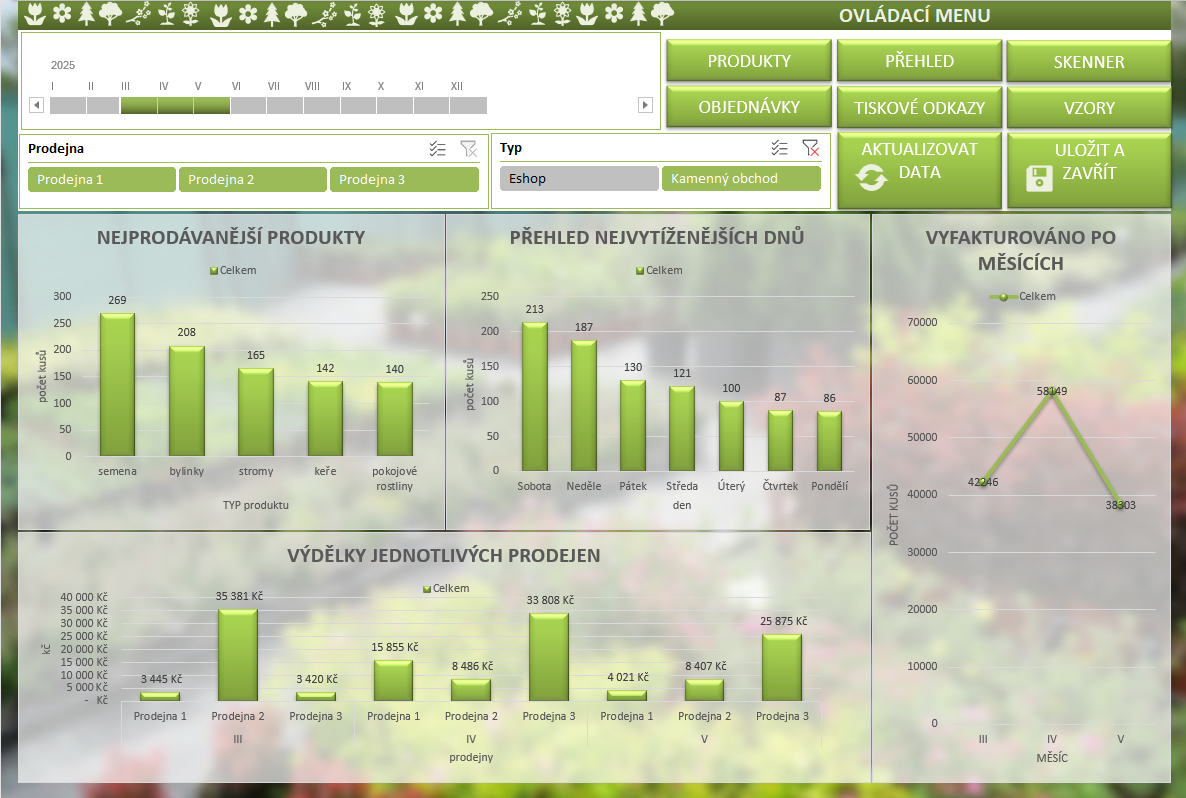The image size is (1186, 798).
Task: Launch the SKENNER button
Action: tap(1088, 62)
